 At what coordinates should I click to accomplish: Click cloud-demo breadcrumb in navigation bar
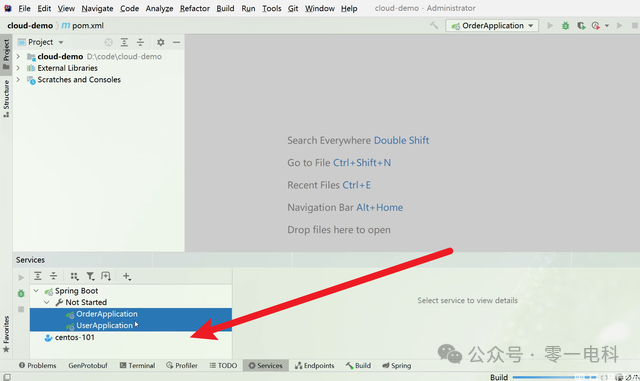30,25
